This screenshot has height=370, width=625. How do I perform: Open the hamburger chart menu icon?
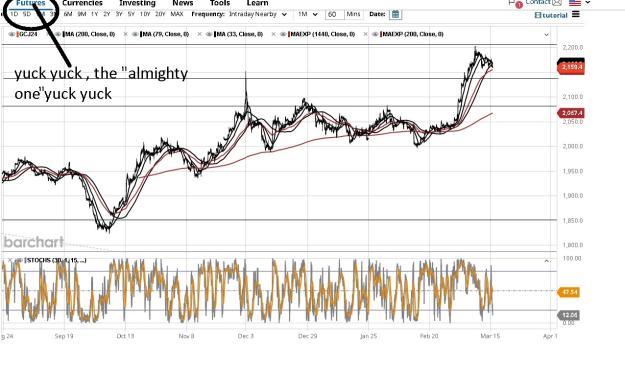576,14
